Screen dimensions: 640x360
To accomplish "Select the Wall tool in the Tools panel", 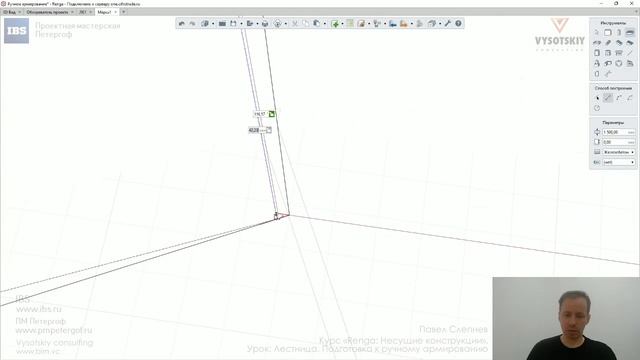I will click(x=608, y=33).
